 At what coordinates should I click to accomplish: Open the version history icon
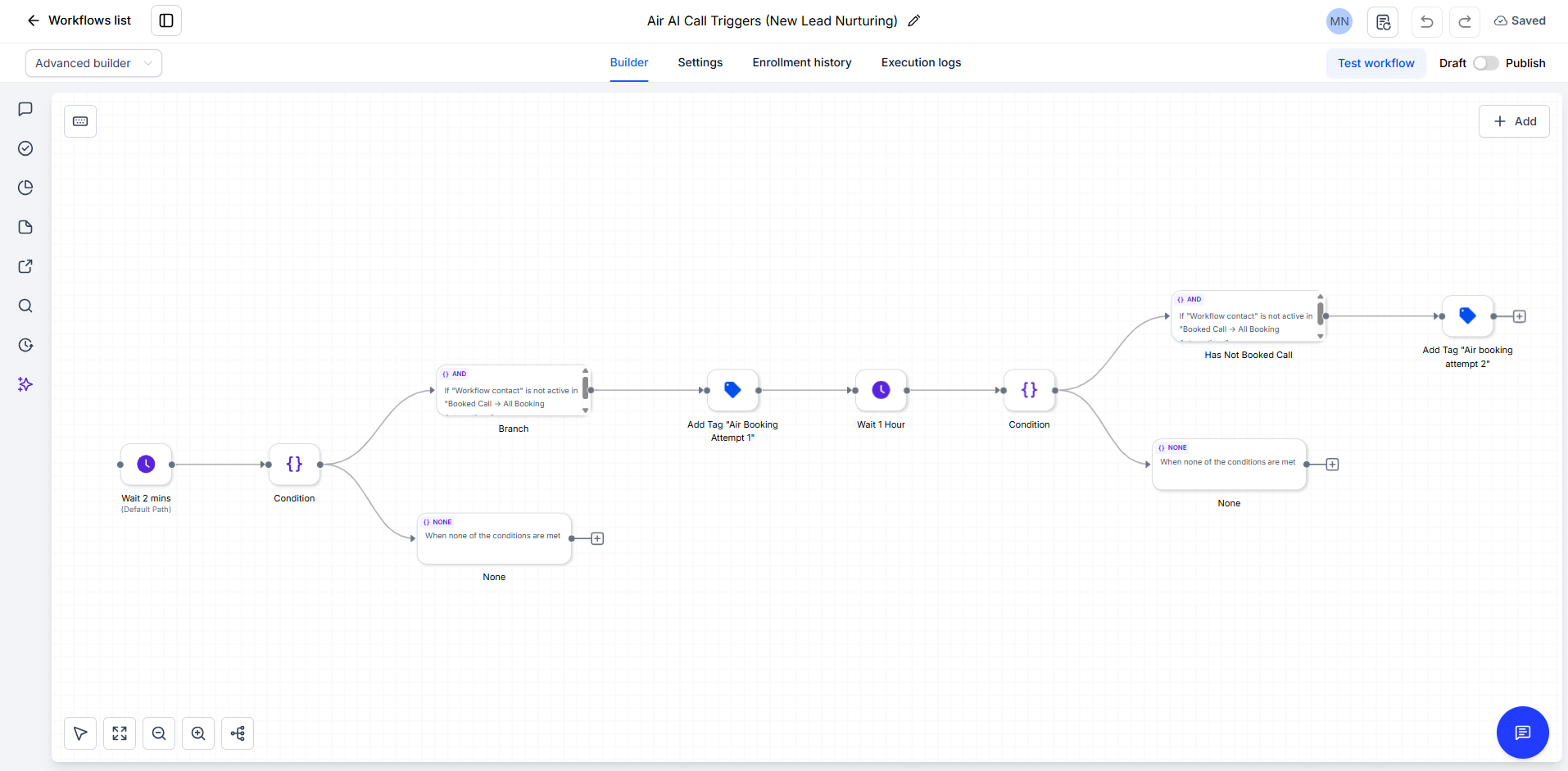[1383, 21]
